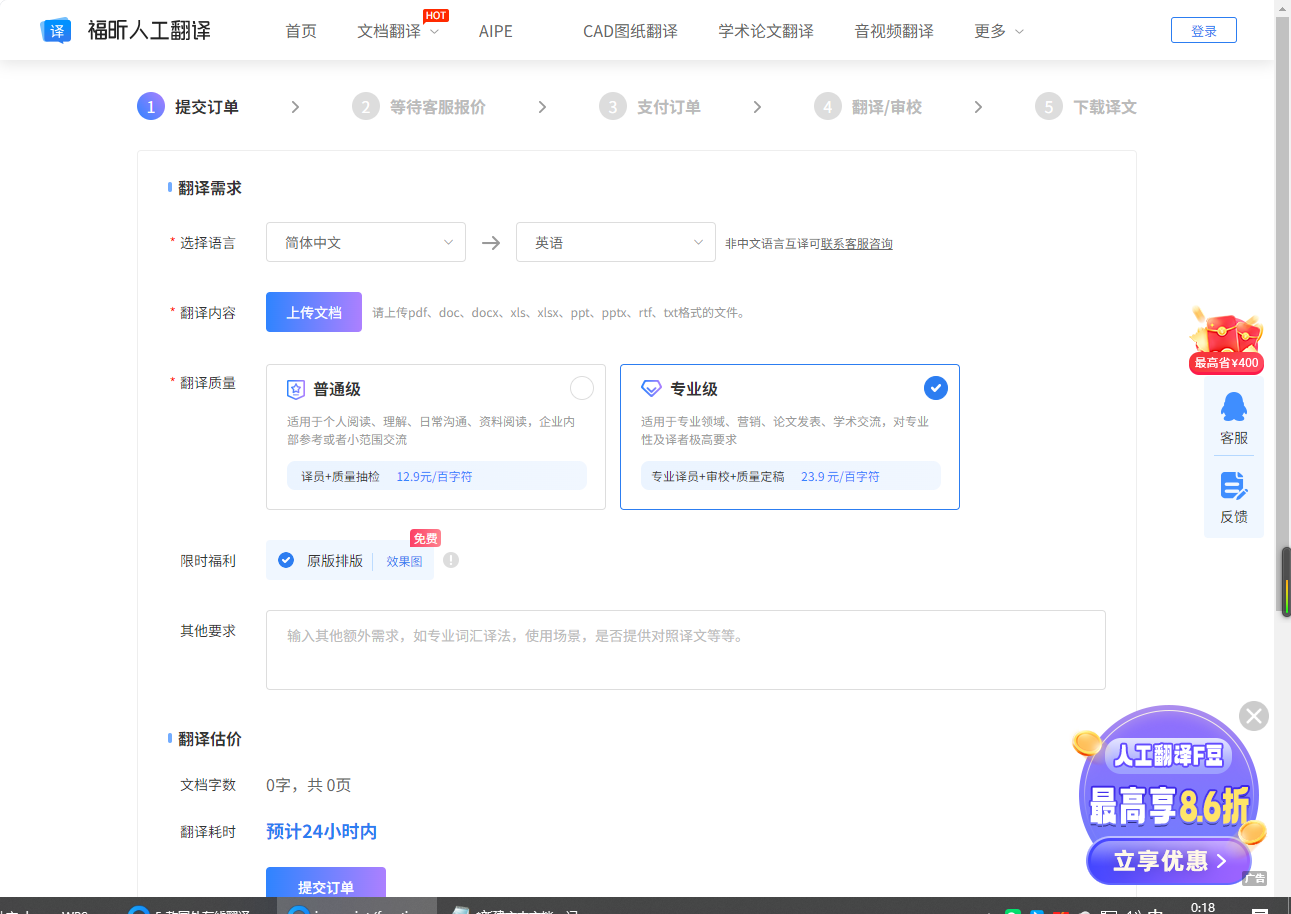Click the 其他要求 requirements input field
Screen dimensions: 1291x914
(685, 649)
